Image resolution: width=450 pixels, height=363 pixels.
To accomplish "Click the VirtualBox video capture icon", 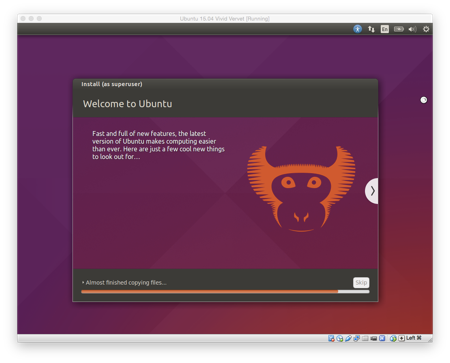I will [x=382, y=338].
